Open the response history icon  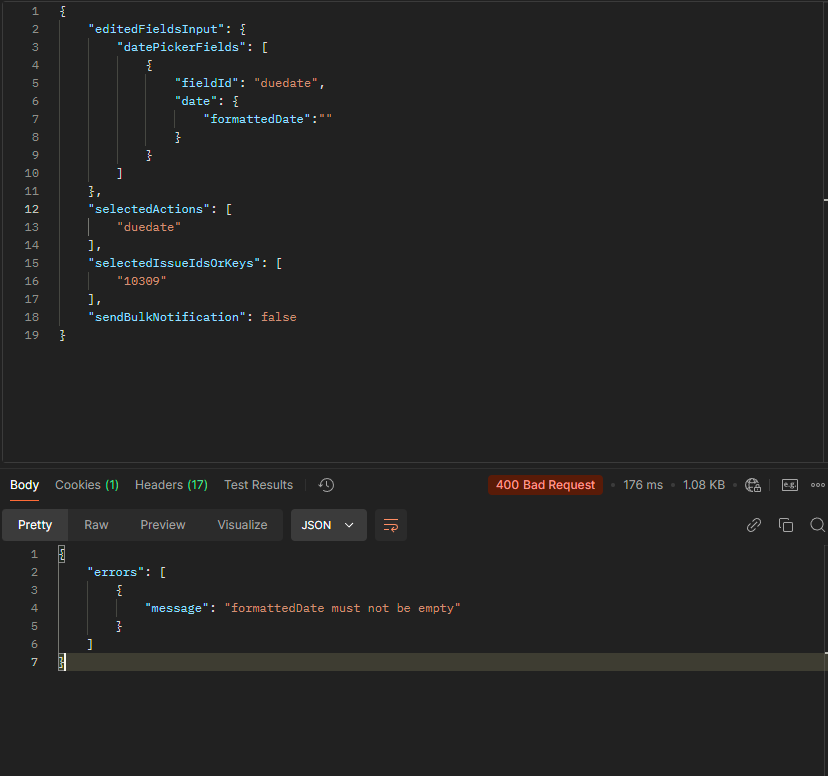click(326, 485)
